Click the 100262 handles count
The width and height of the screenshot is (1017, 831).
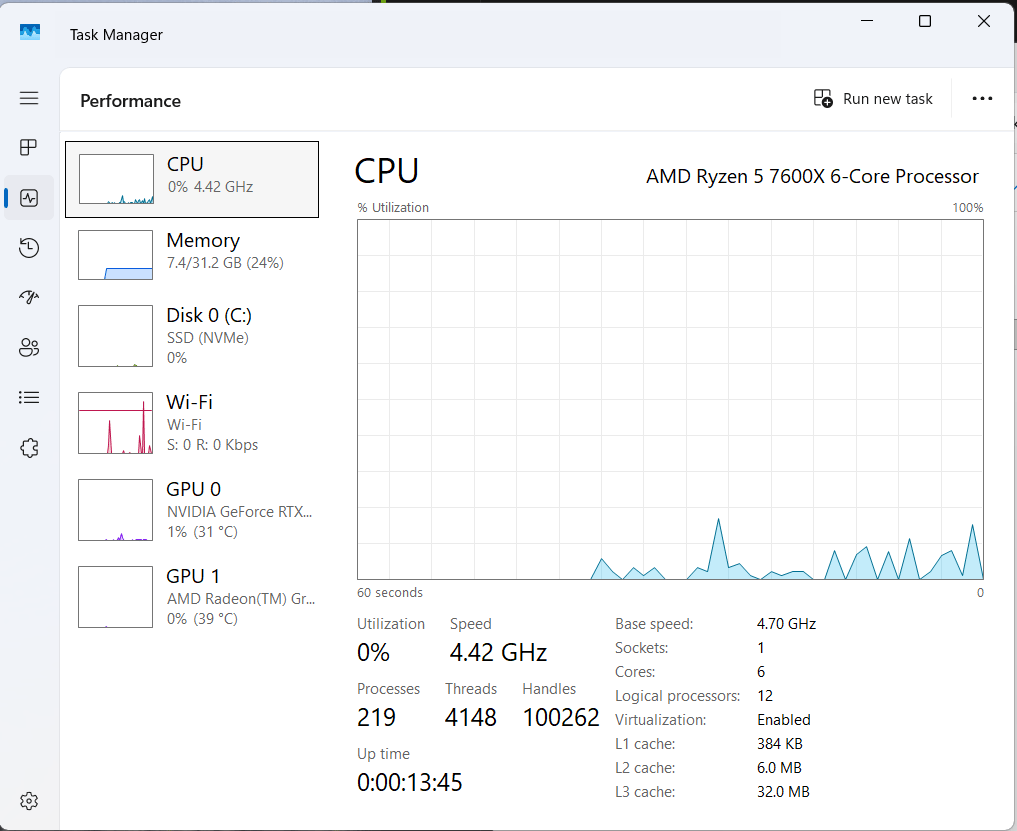point(561,717)
